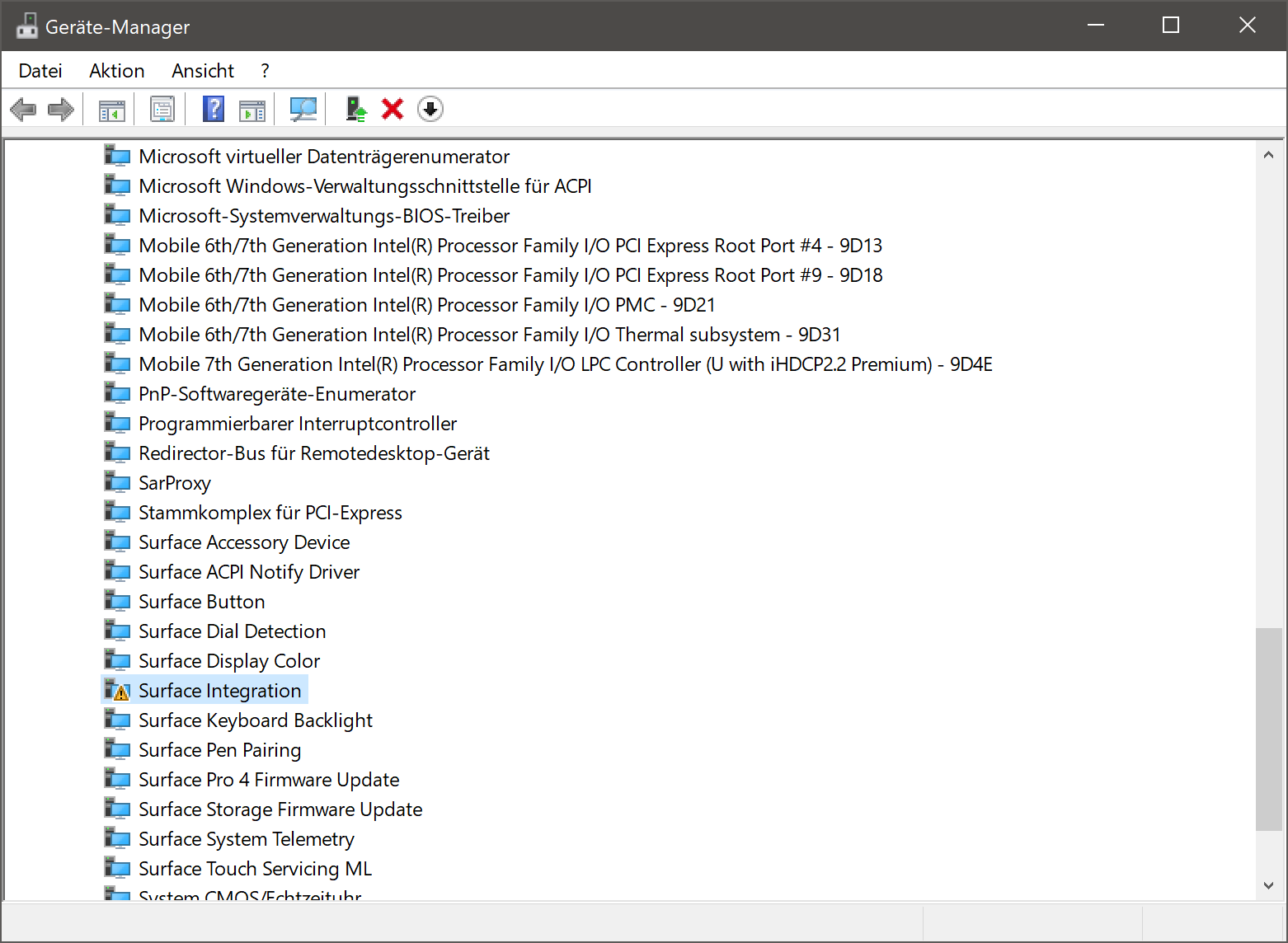Select Surface Display Color
Screen dimensions: 1288x943
(x=229, y=661)
